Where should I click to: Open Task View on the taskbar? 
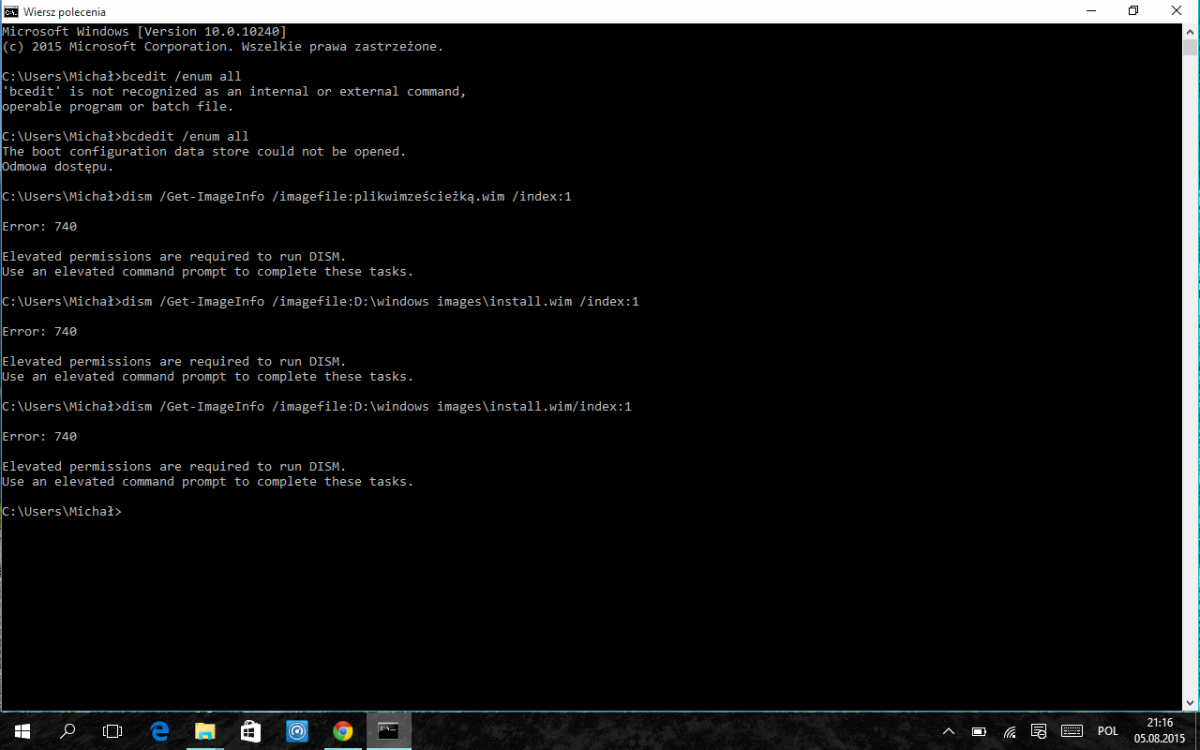click(113, 731)
